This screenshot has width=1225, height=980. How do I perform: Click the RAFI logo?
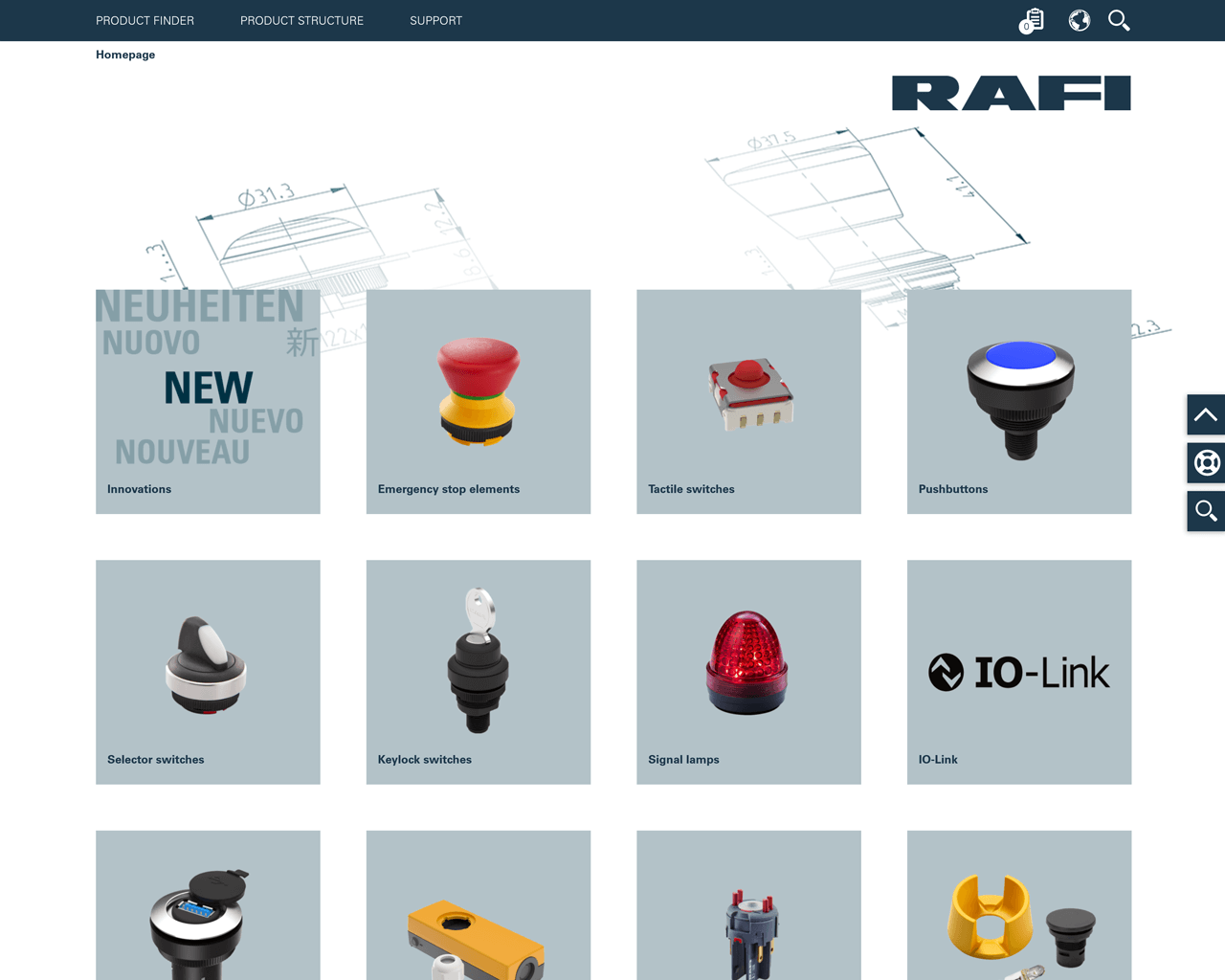click(x=1011, y=93)
